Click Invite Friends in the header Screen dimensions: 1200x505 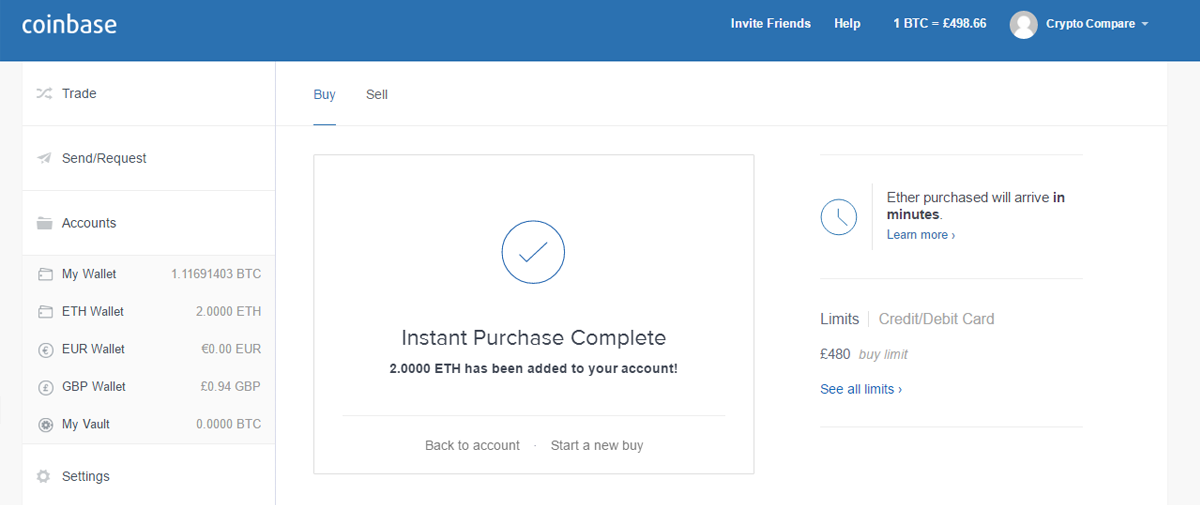point(770,24)
